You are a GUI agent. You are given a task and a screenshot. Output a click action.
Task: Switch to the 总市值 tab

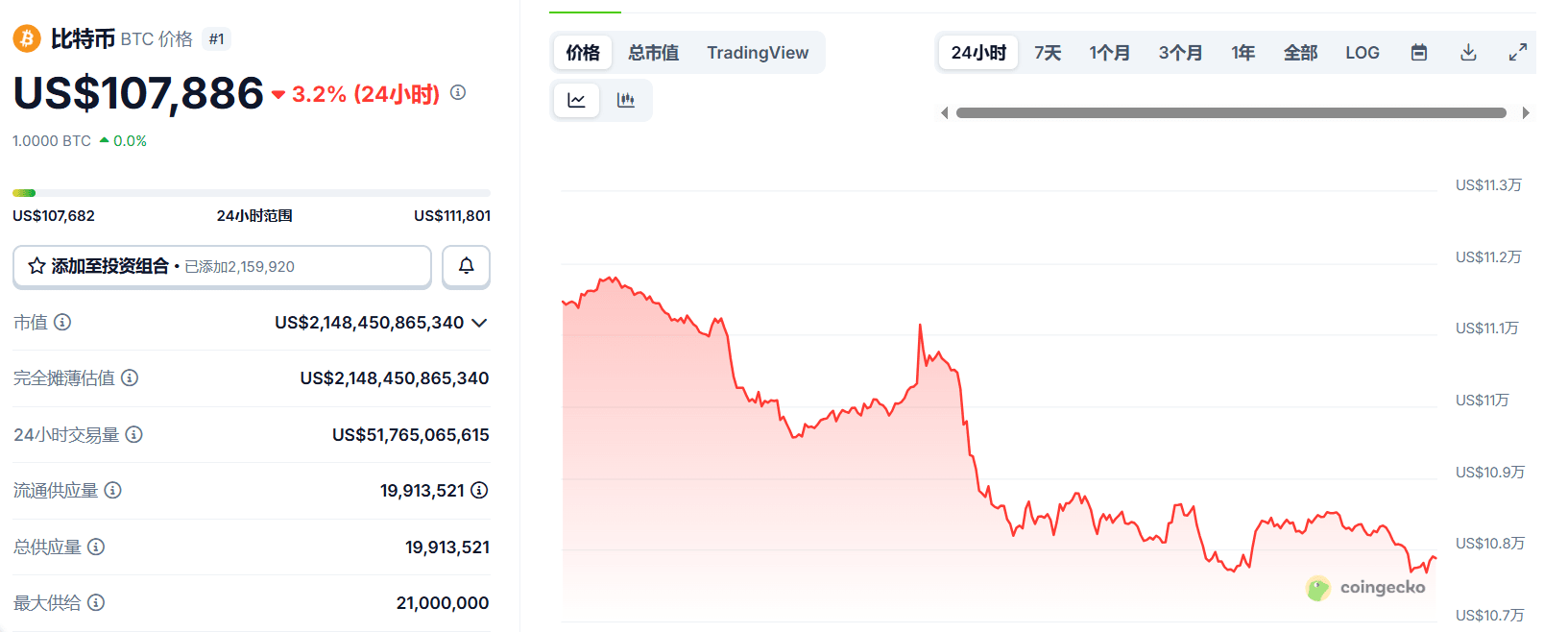[654, 53]
